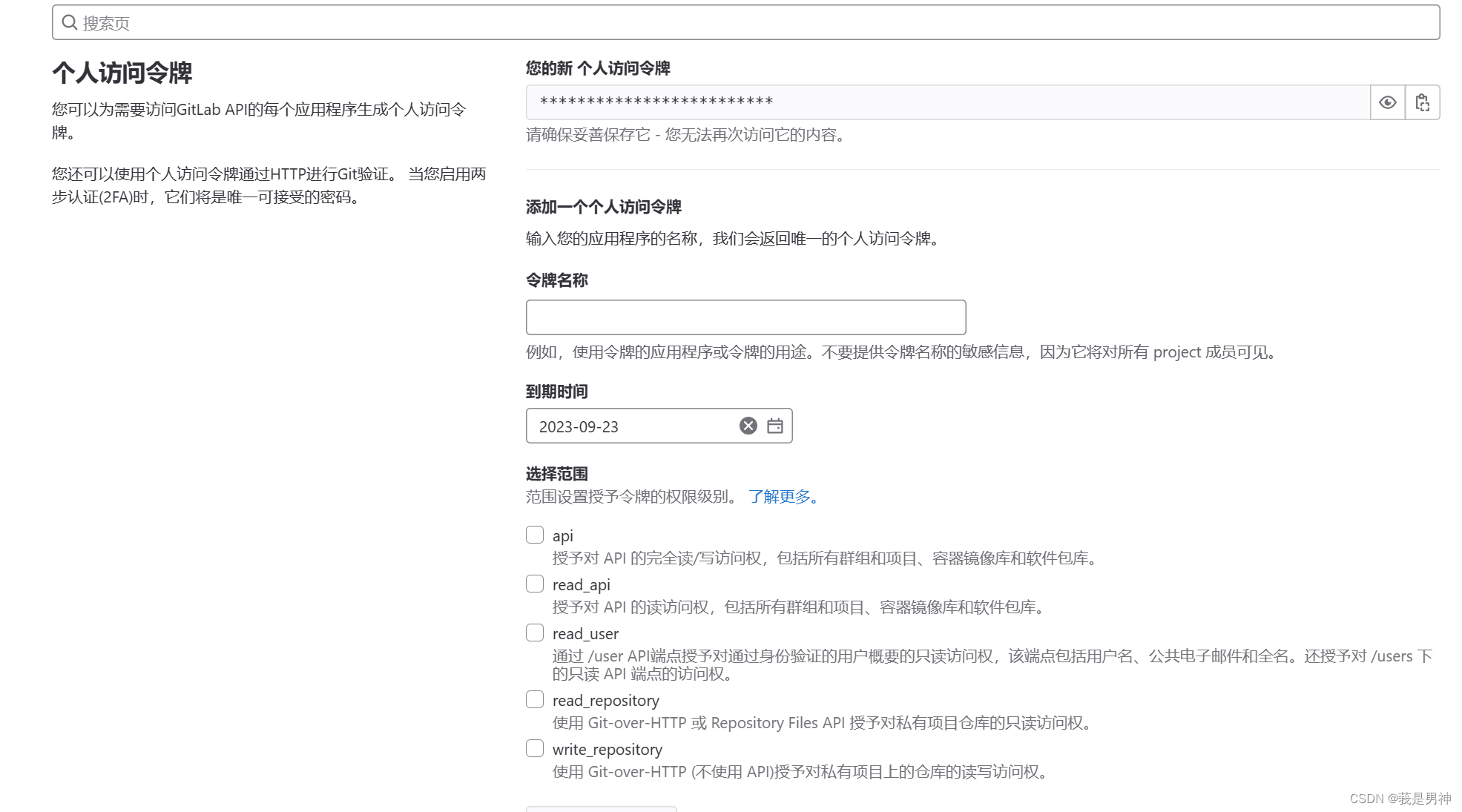Focus the 搜索页 search field

pos(745,22)
